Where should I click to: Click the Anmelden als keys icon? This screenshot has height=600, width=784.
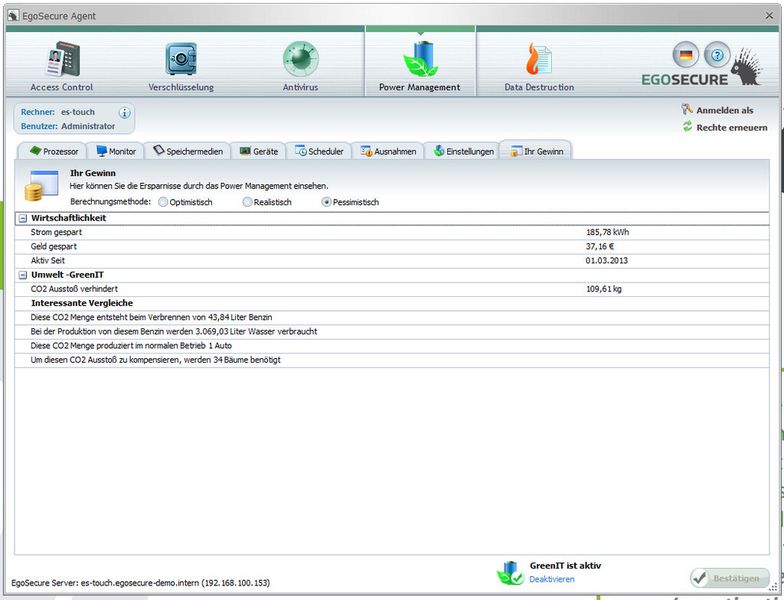click(x=687, y=110)
